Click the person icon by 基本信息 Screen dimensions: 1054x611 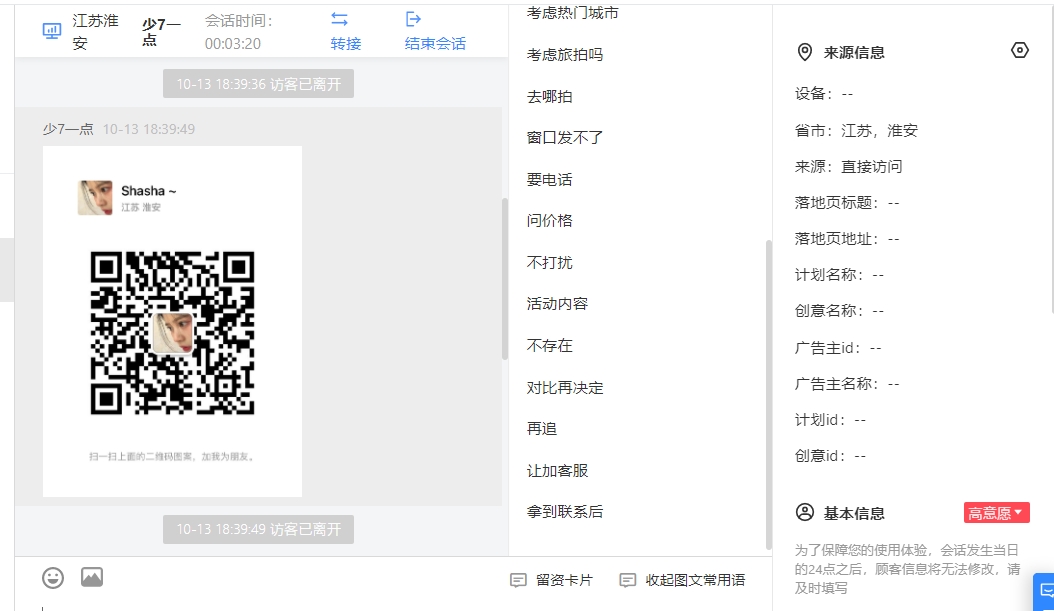coord(805,513)
